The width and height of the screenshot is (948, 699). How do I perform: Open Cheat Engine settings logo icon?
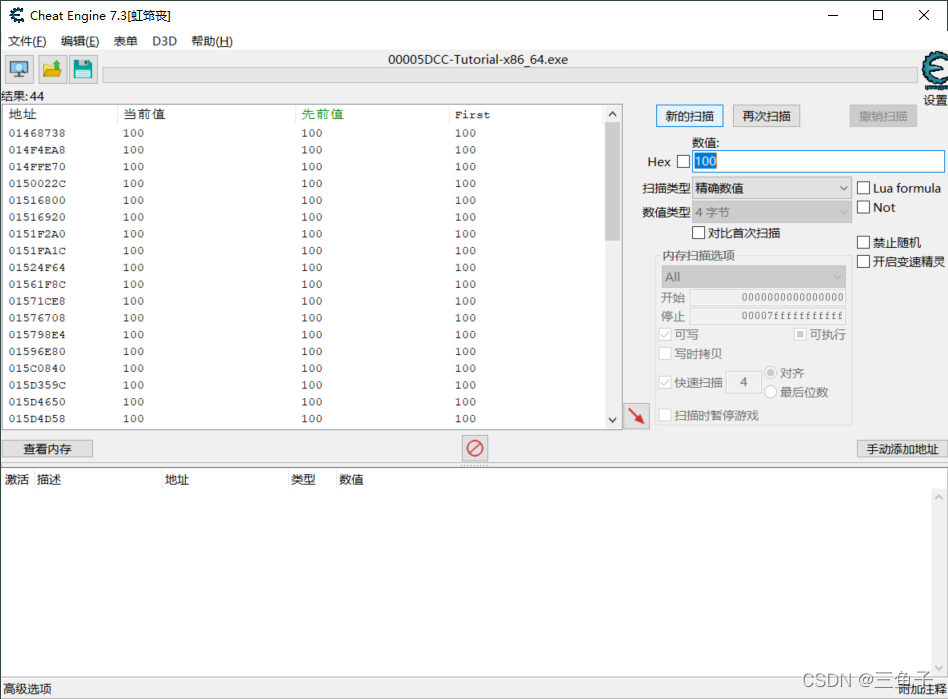point(935,70)
